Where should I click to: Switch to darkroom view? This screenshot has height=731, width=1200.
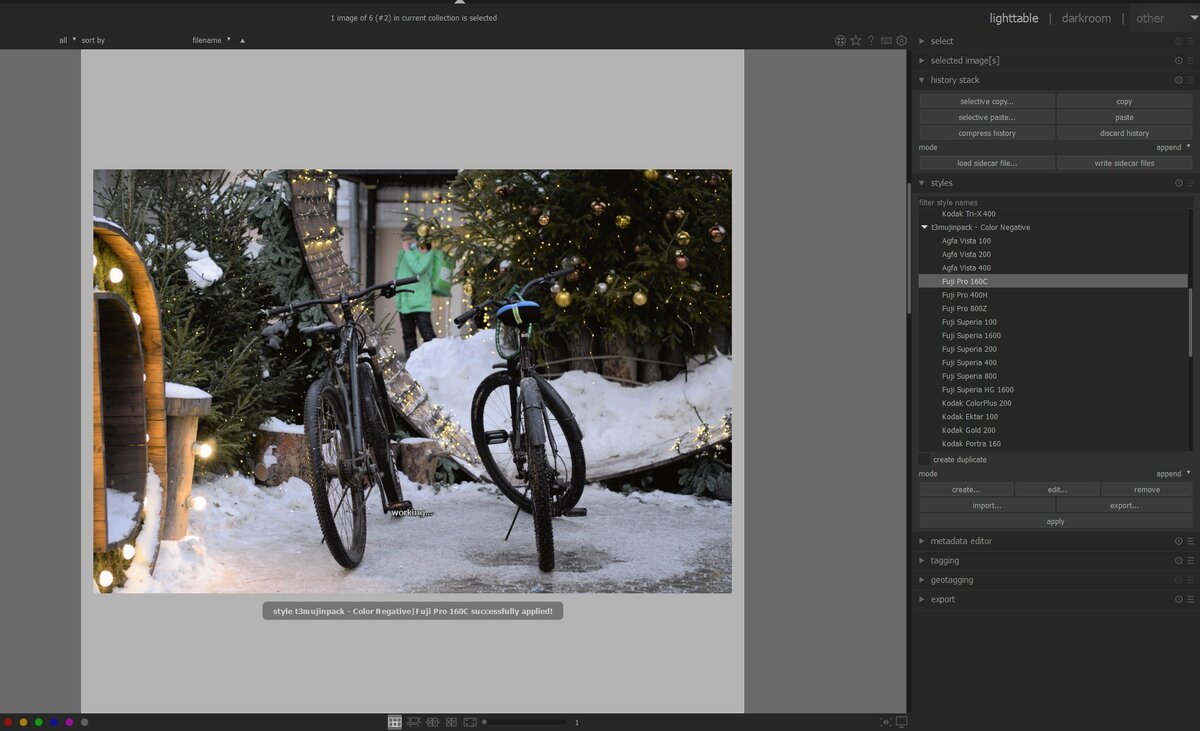[x=1086, y=18]
